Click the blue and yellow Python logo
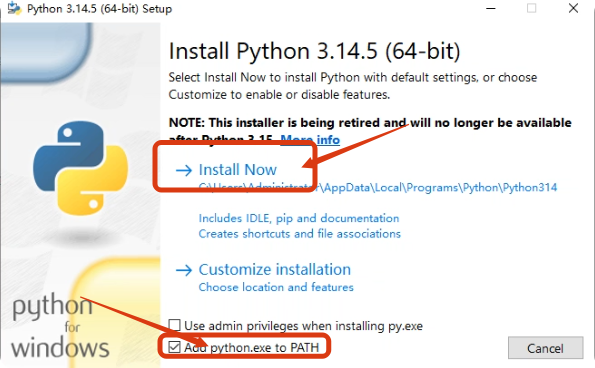 tap(80, 168)
